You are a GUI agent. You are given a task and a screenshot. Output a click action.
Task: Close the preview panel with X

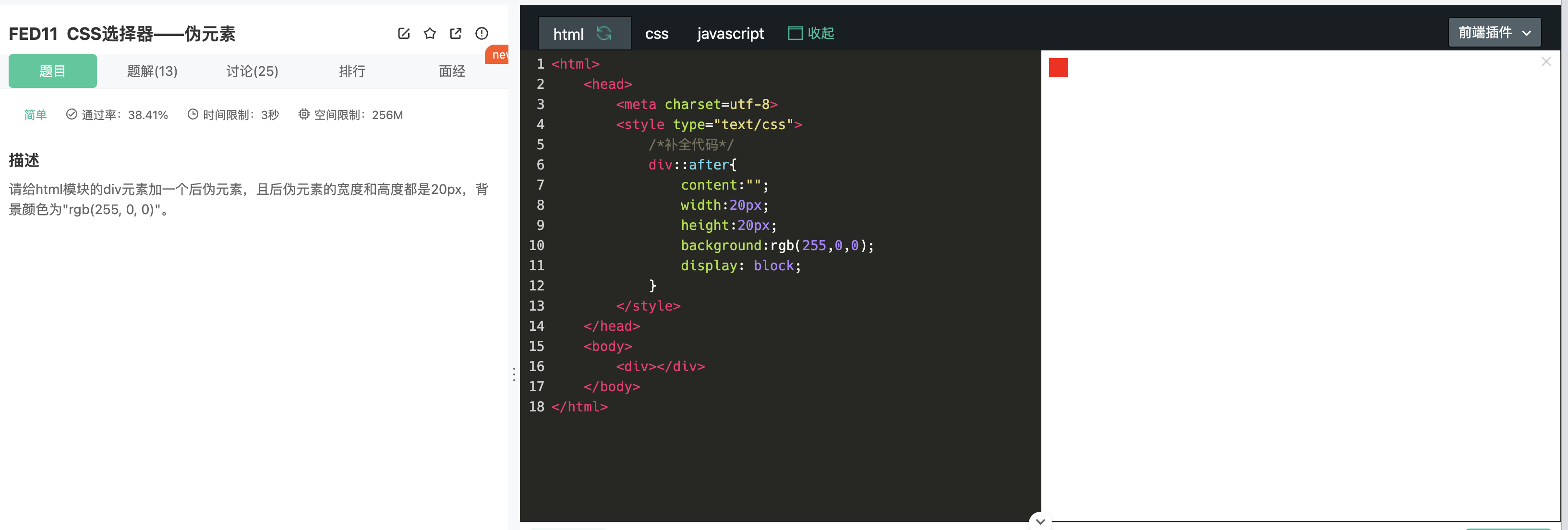(x=1546, y=61)
